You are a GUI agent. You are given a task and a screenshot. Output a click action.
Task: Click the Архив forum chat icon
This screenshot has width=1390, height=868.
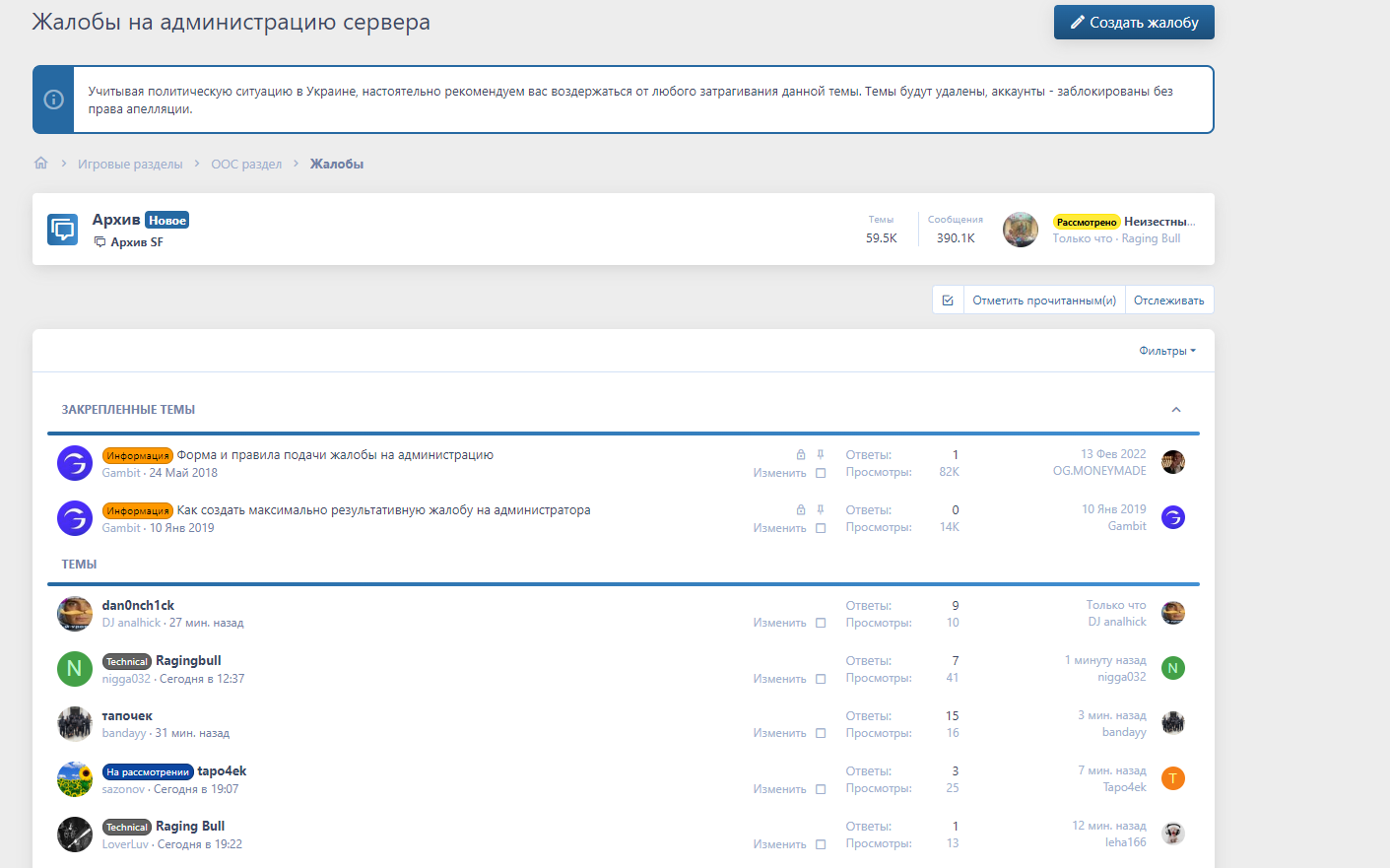tap(63, 230)
